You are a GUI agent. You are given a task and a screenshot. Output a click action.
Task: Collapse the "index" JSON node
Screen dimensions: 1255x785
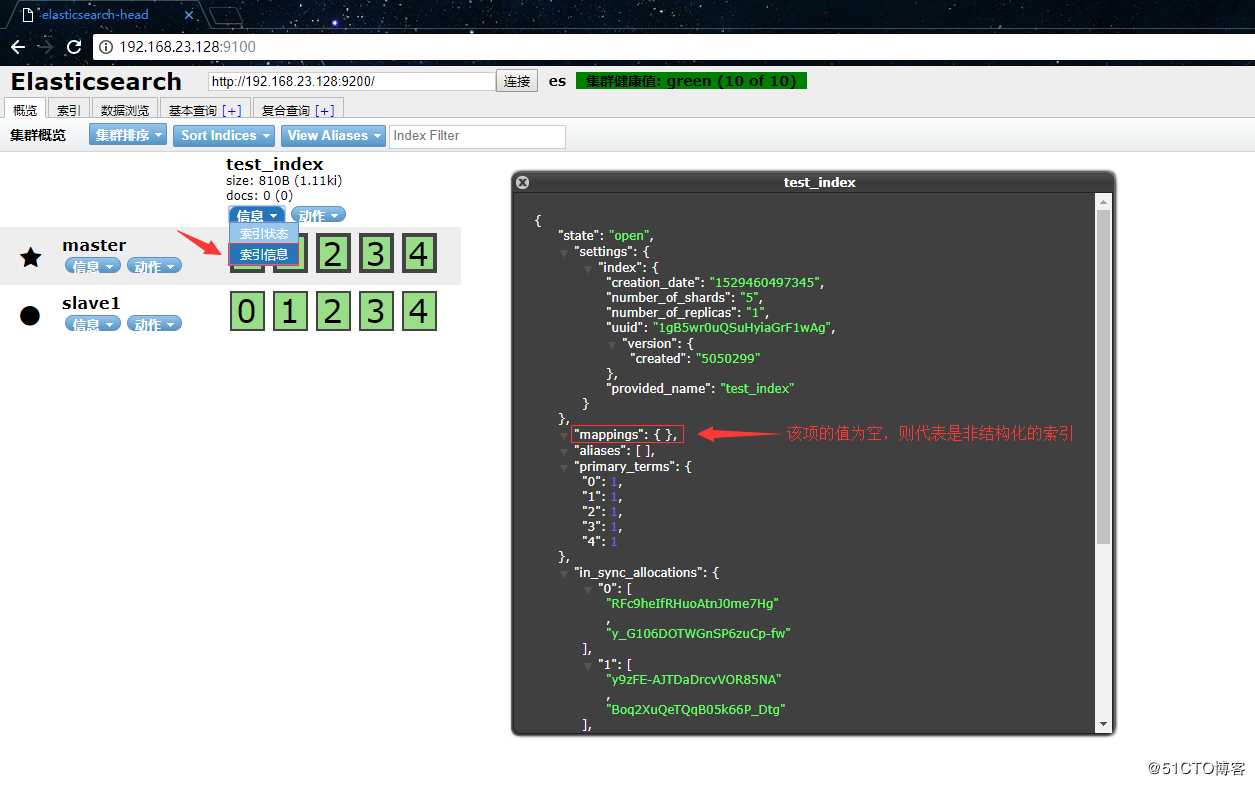pyautogui.click(x=590, y=268)
